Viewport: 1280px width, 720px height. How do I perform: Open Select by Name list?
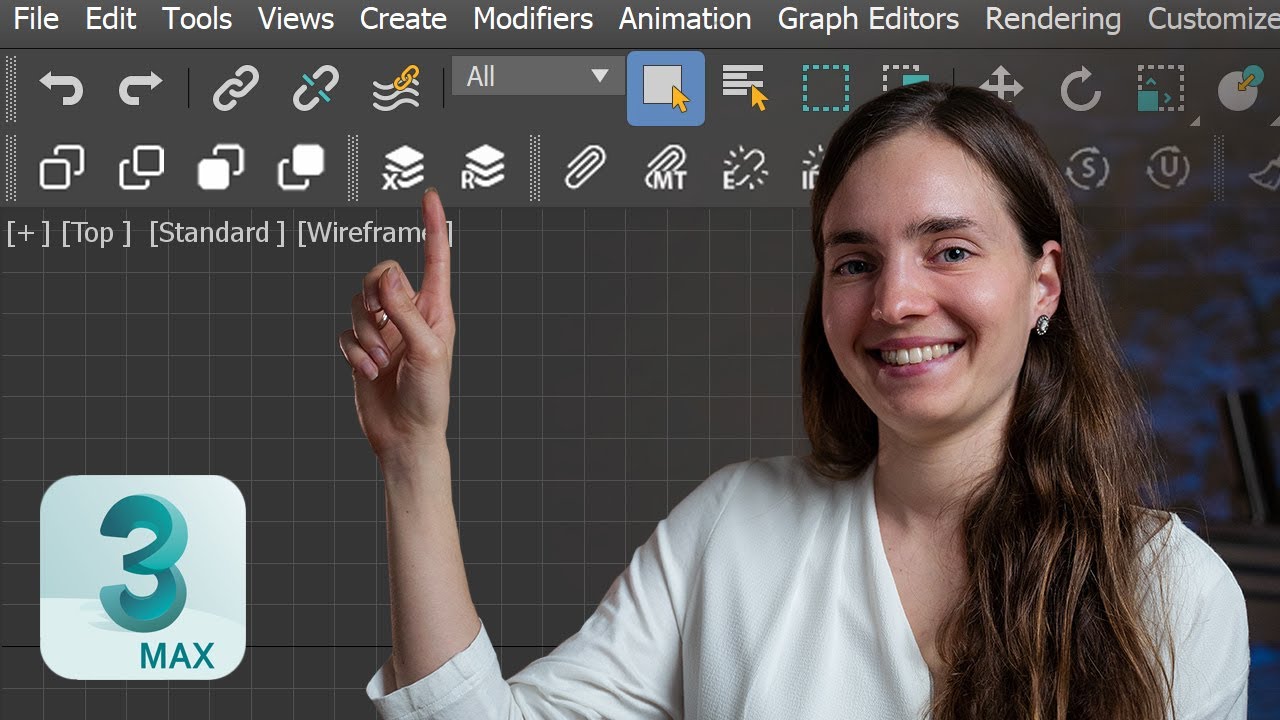745,88
